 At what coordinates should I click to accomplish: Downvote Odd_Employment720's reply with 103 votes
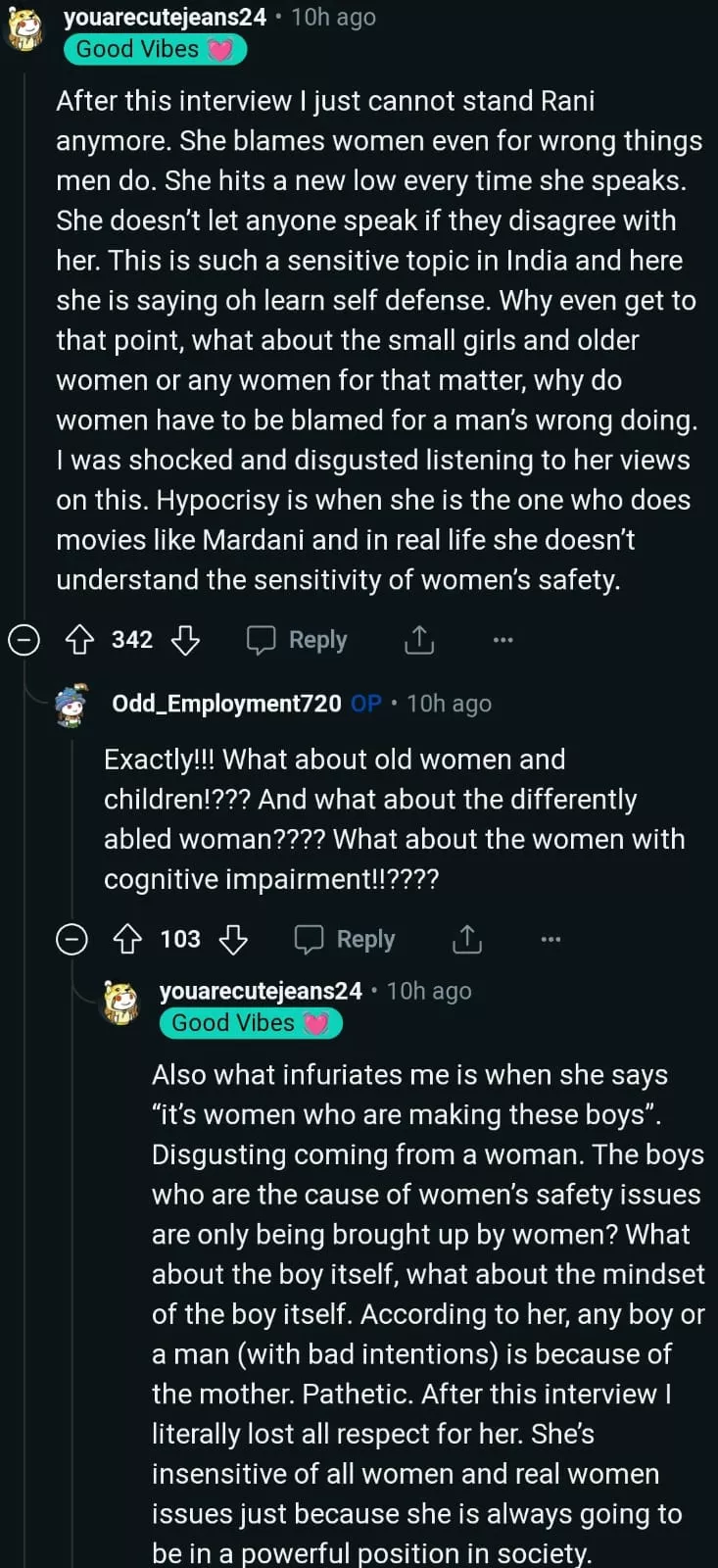coord(233,940)
